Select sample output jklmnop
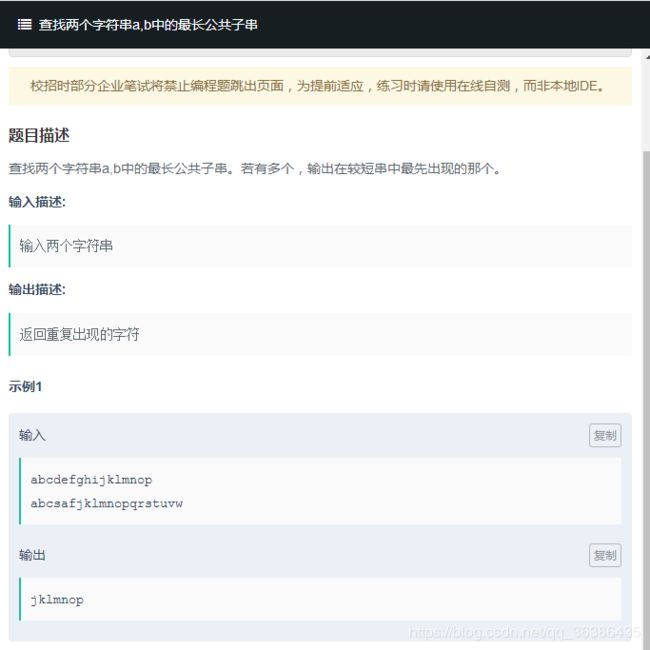 point(57,599)
